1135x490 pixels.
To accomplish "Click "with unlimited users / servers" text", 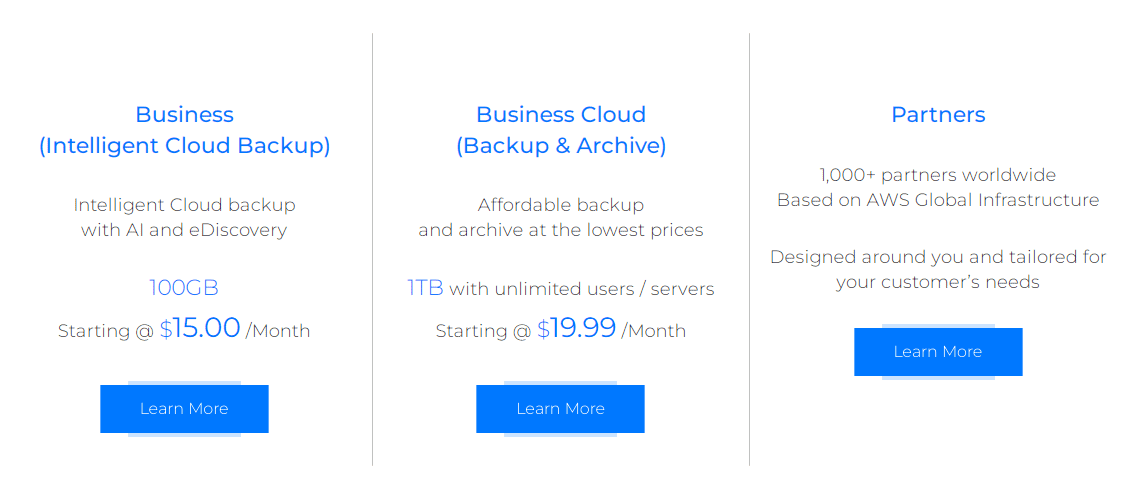I will [x=582, y=290].
